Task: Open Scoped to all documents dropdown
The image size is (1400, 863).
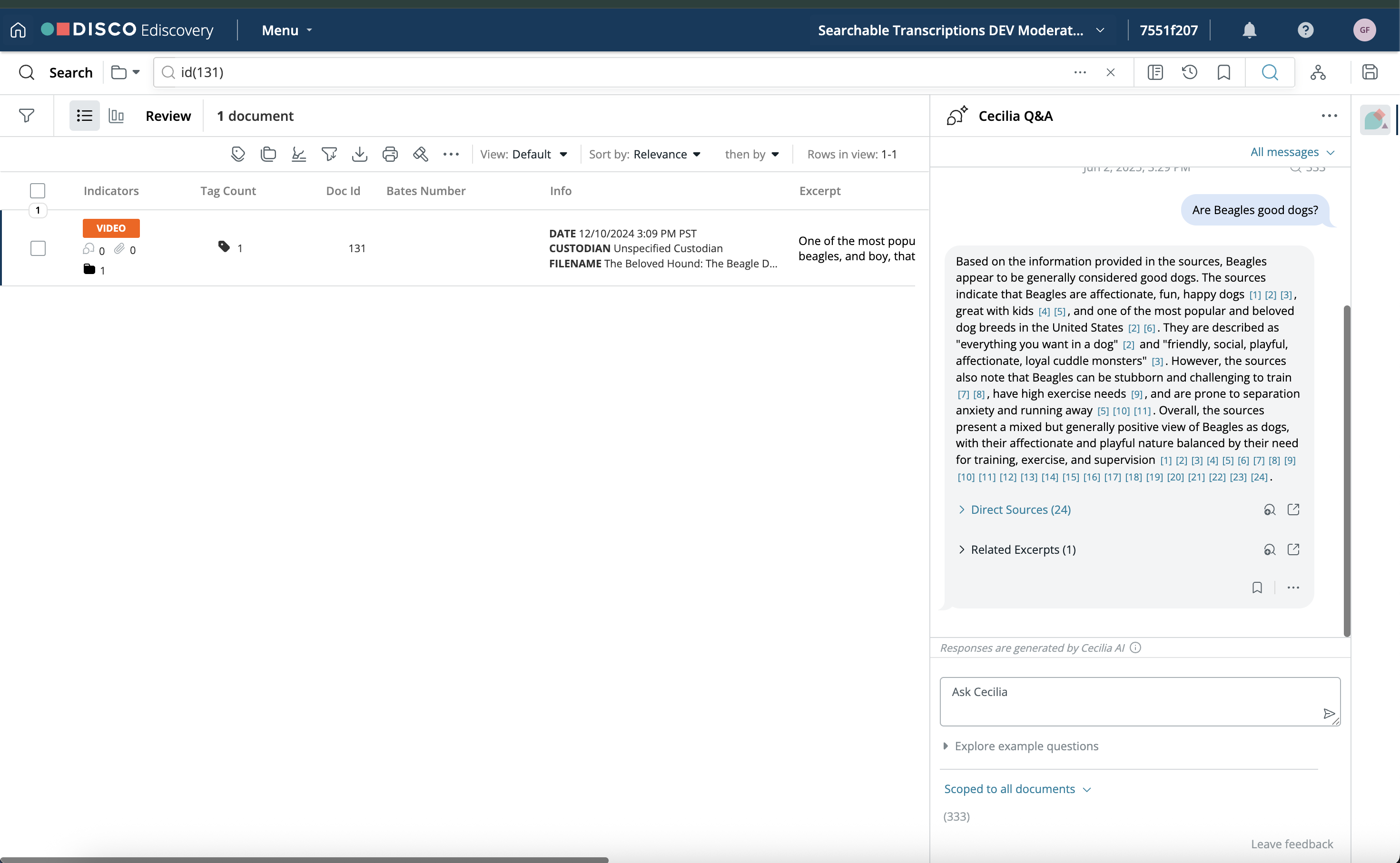Action: 1017,789
